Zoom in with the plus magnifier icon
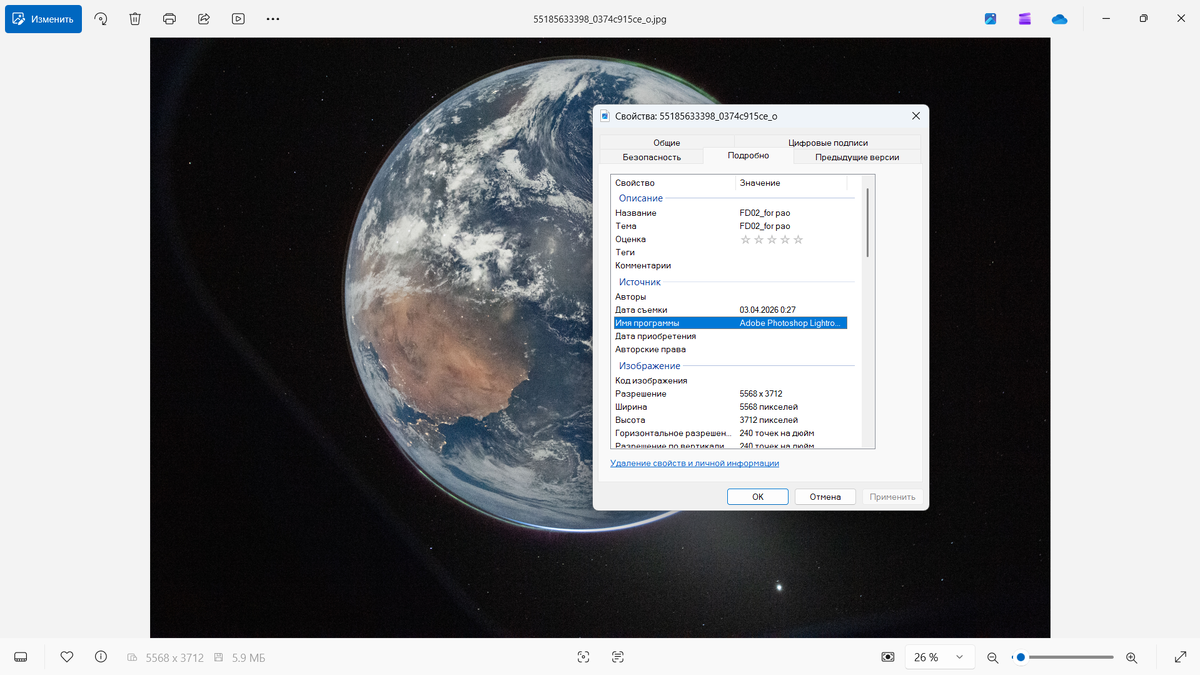1200x675 pixels. tap(1132, 657)
